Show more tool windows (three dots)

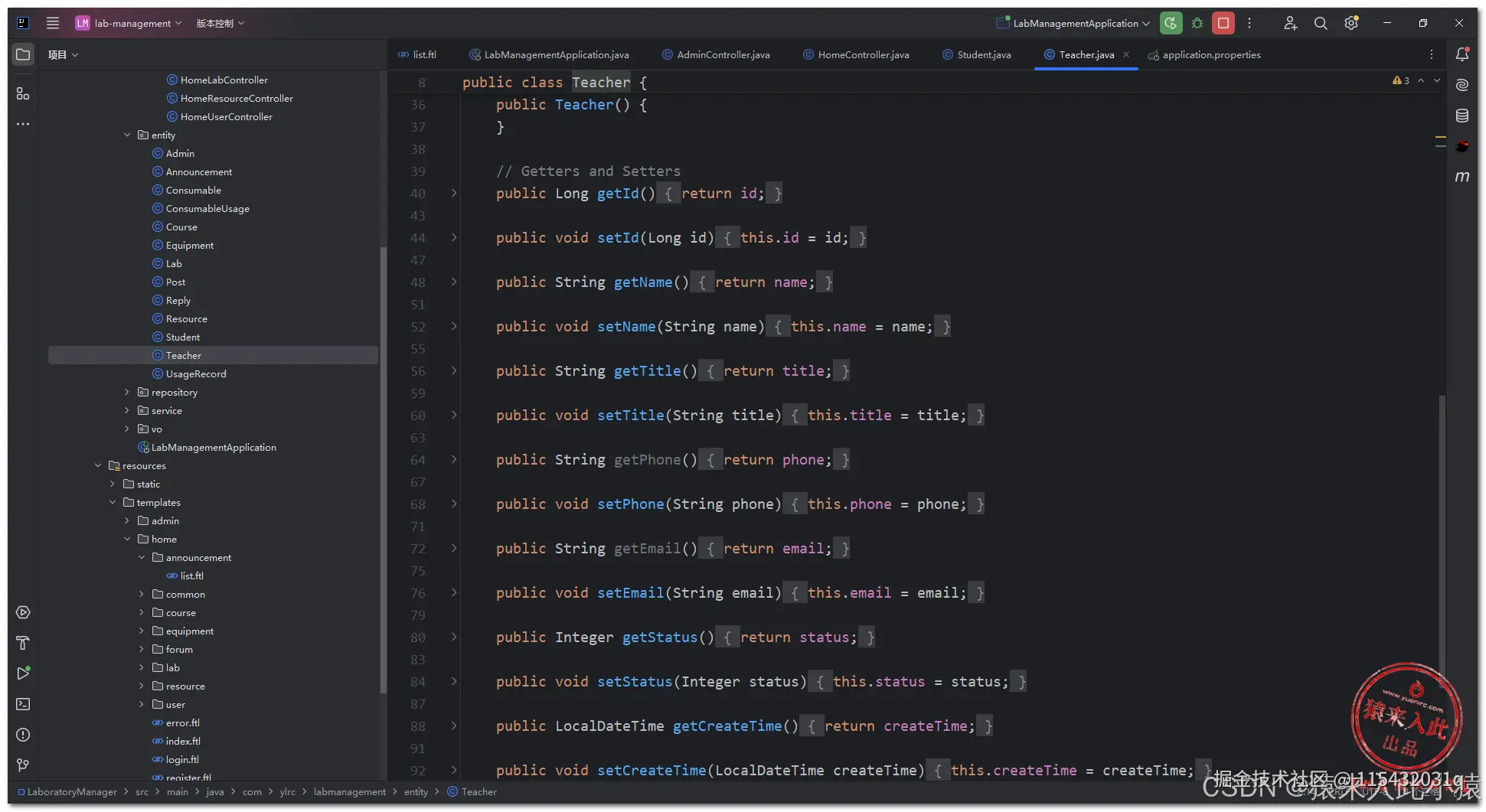pos(23,124)
